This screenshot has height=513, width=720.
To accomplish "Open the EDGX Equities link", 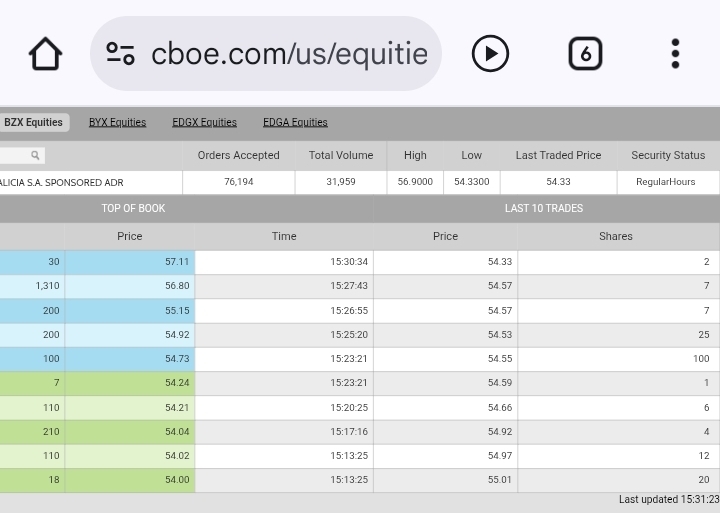I will pyautogui.click(x=204, y=122).
